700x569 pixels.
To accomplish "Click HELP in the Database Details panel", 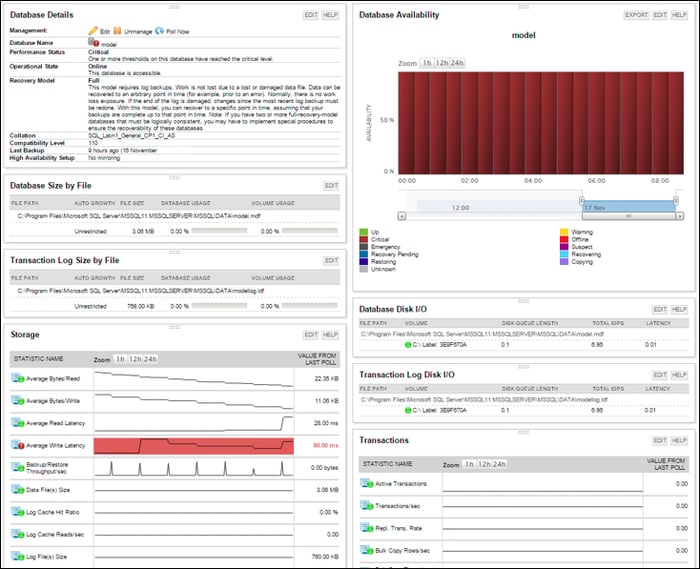I will 330,15.
